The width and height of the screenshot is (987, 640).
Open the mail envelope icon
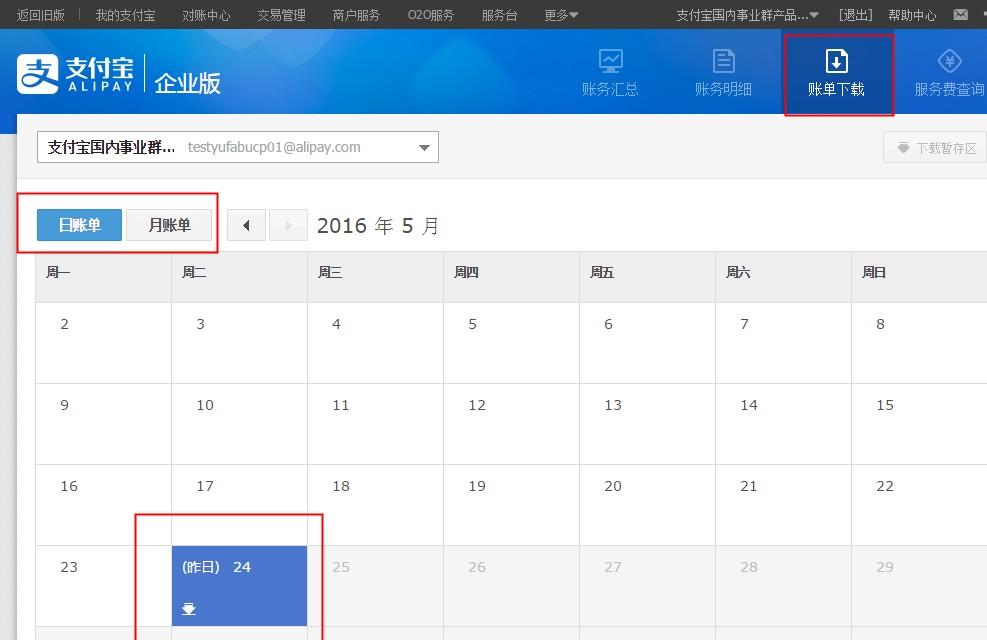coord(961,14)
